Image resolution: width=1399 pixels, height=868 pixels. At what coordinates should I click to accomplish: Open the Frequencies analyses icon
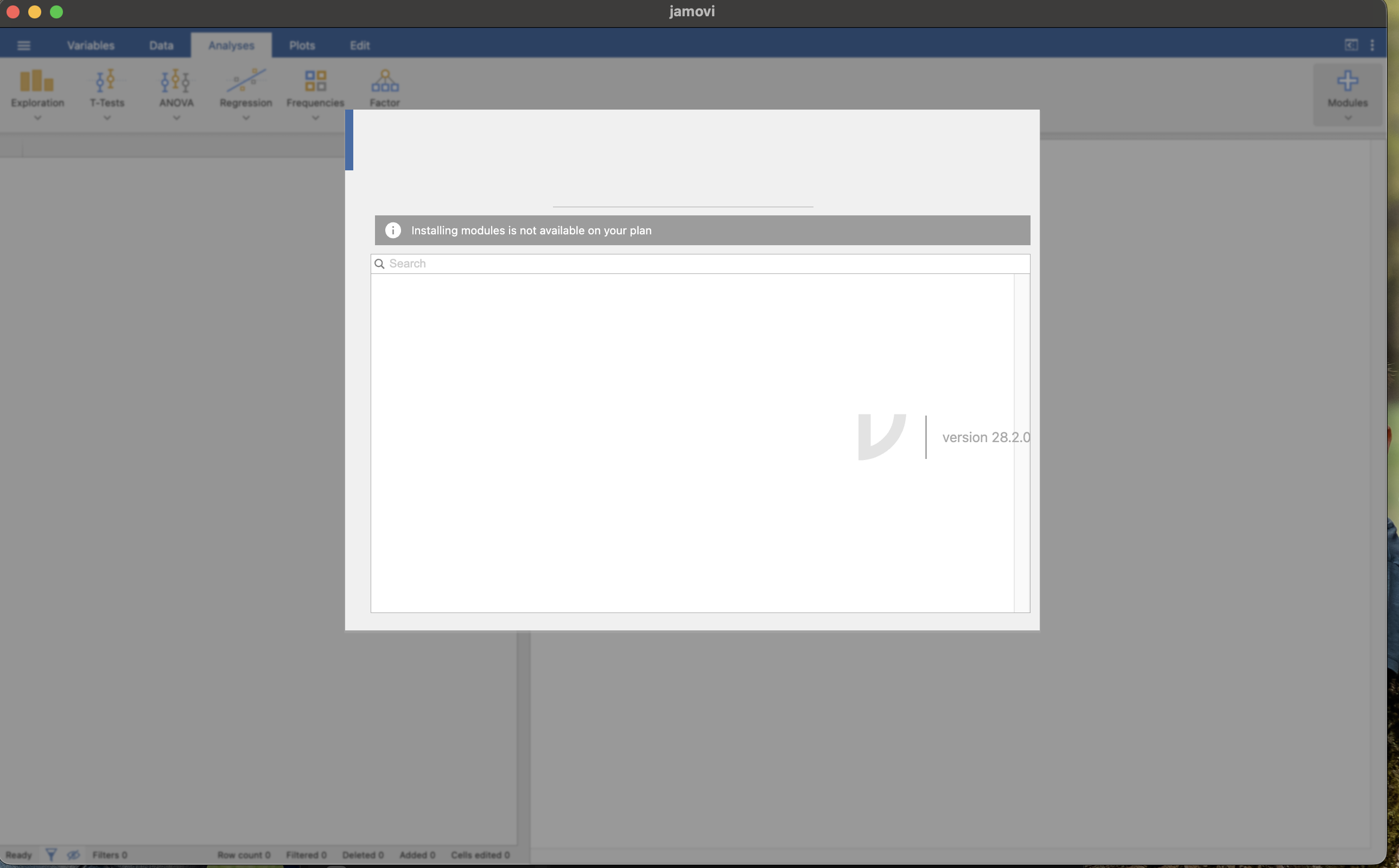(x=315, y=81)
